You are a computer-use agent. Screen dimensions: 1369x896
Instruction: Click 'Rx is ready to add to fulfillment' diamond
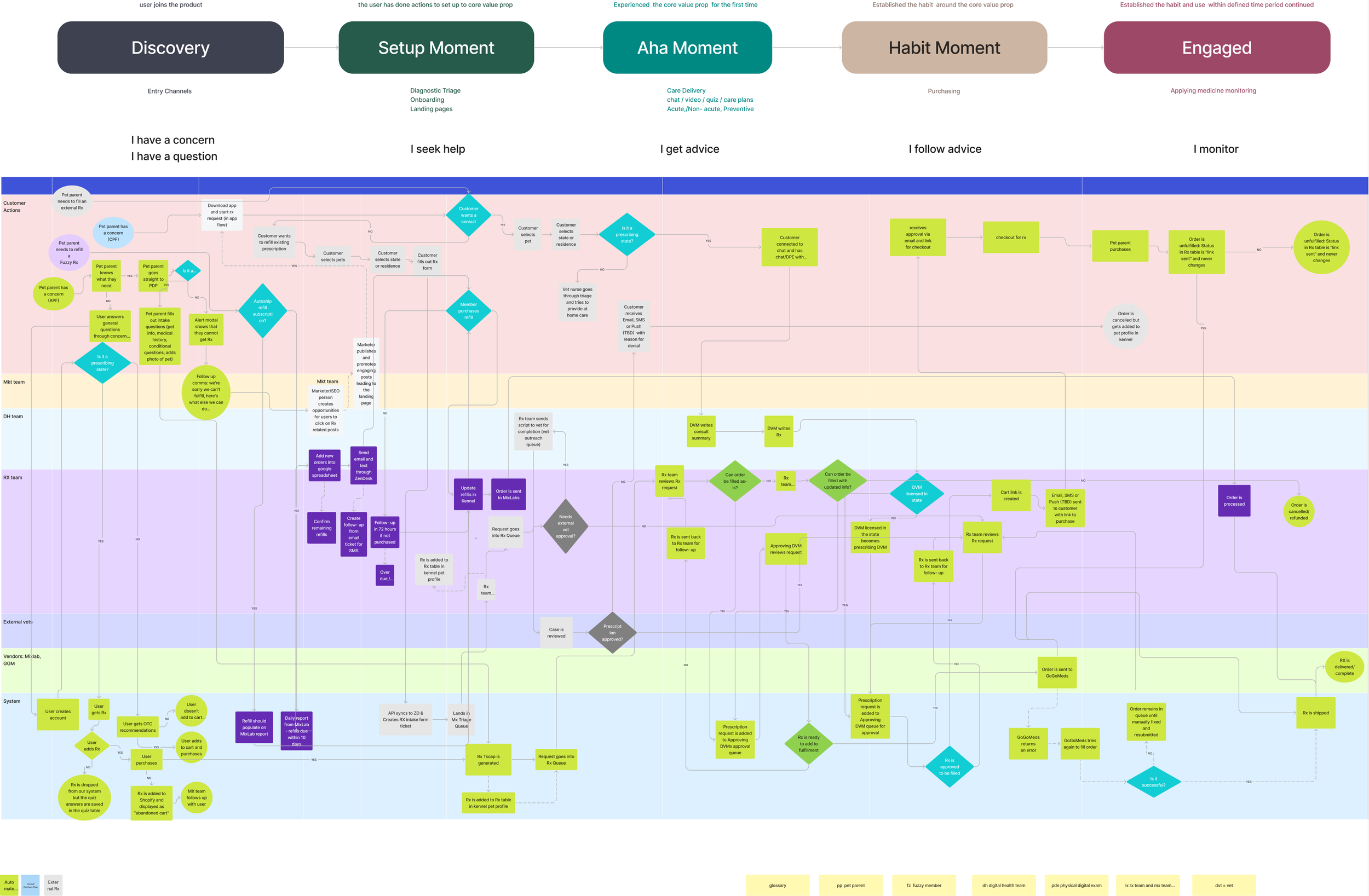(x=808, y=744)
